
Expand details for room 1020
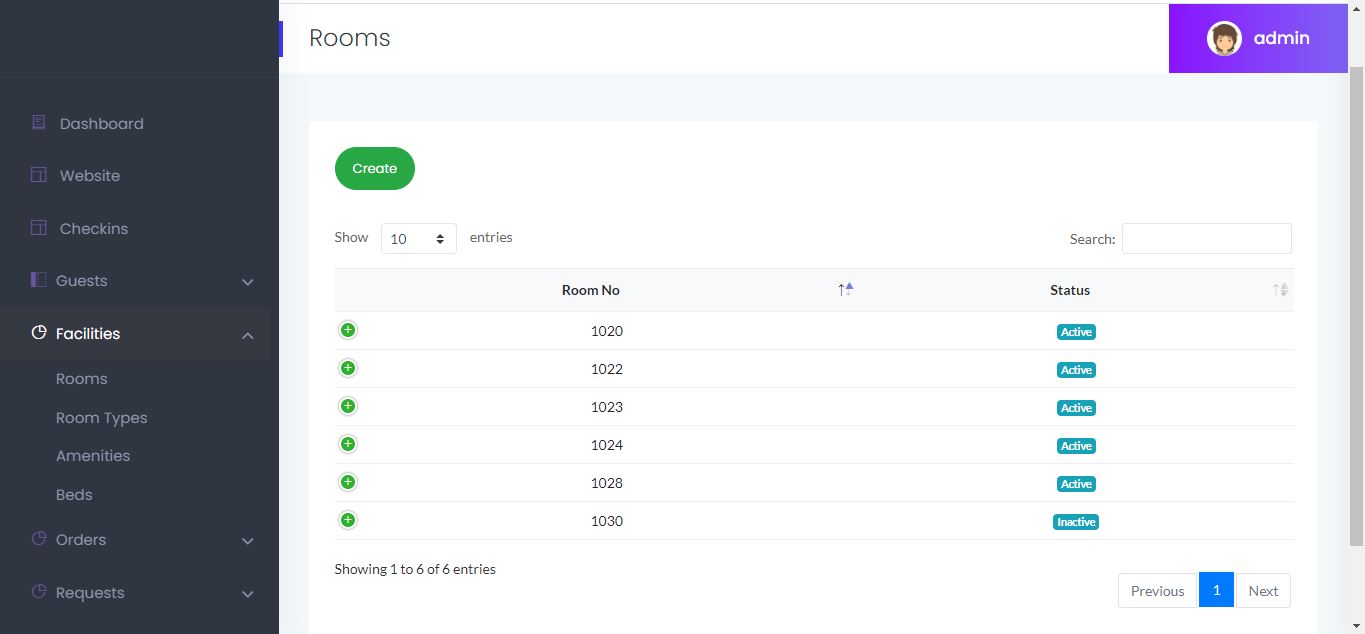[348, 330]
